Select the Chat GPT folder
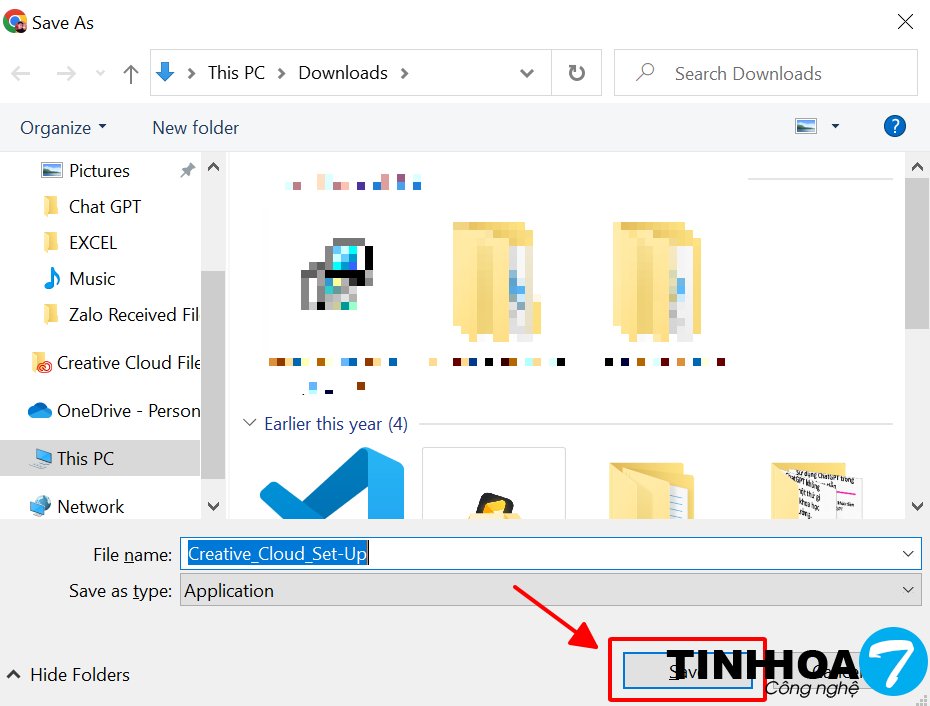Viewport: 930px width, 706px height. [104, 207]
